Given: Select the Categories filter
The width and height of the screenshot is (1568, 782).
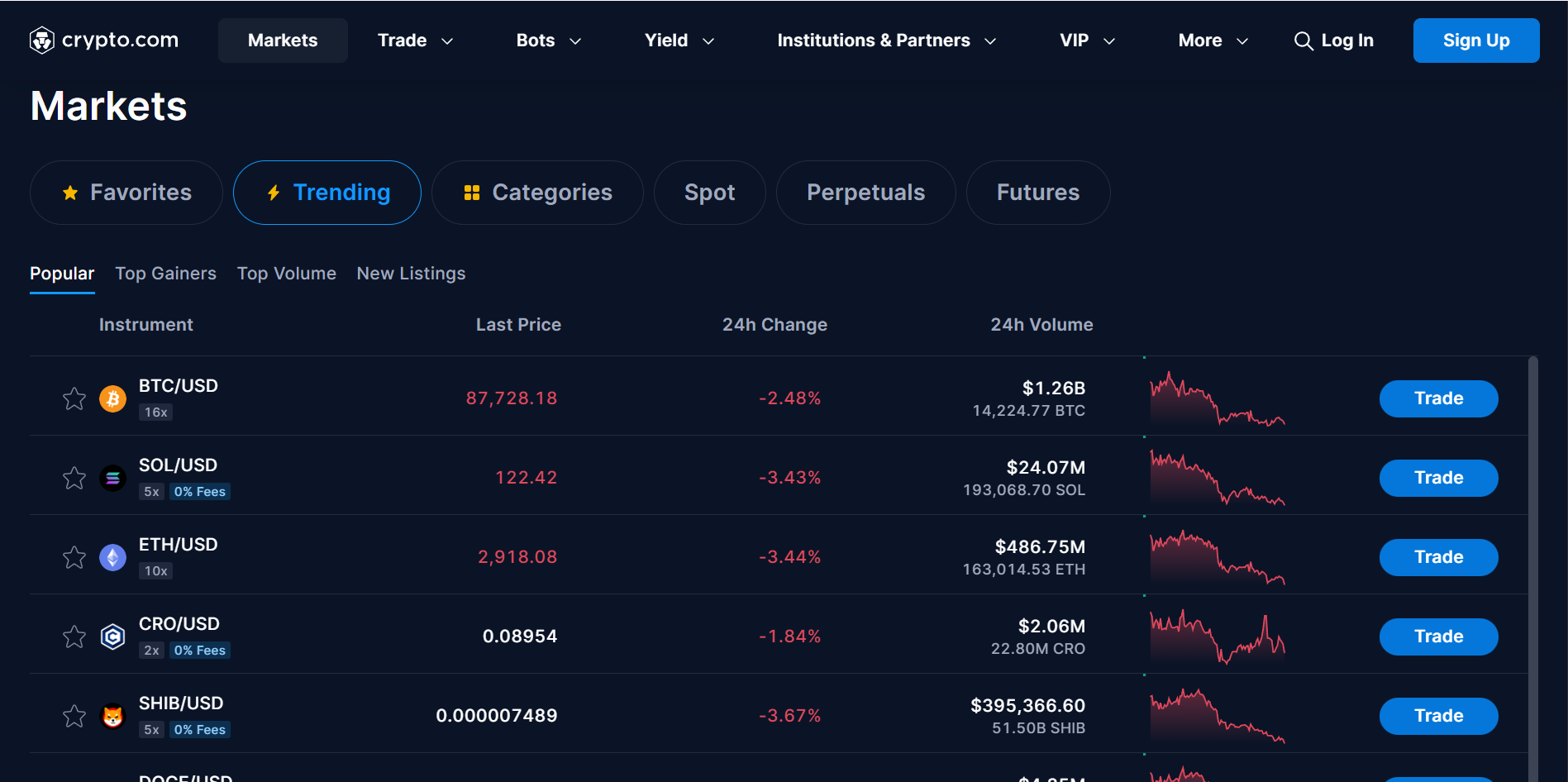Looking at the screenshot, I should point(537,193).
